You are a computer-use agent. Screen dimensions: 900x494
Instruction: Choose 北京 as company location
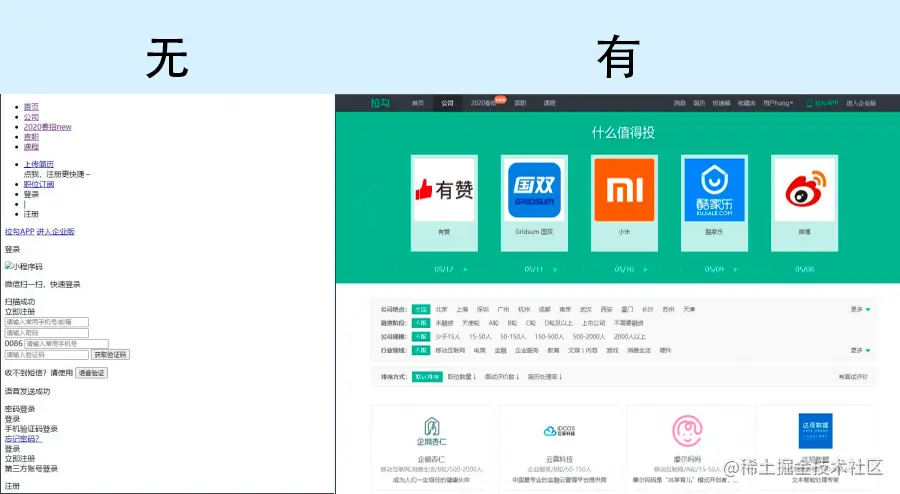pyautogui.click(x=441, y=309)
